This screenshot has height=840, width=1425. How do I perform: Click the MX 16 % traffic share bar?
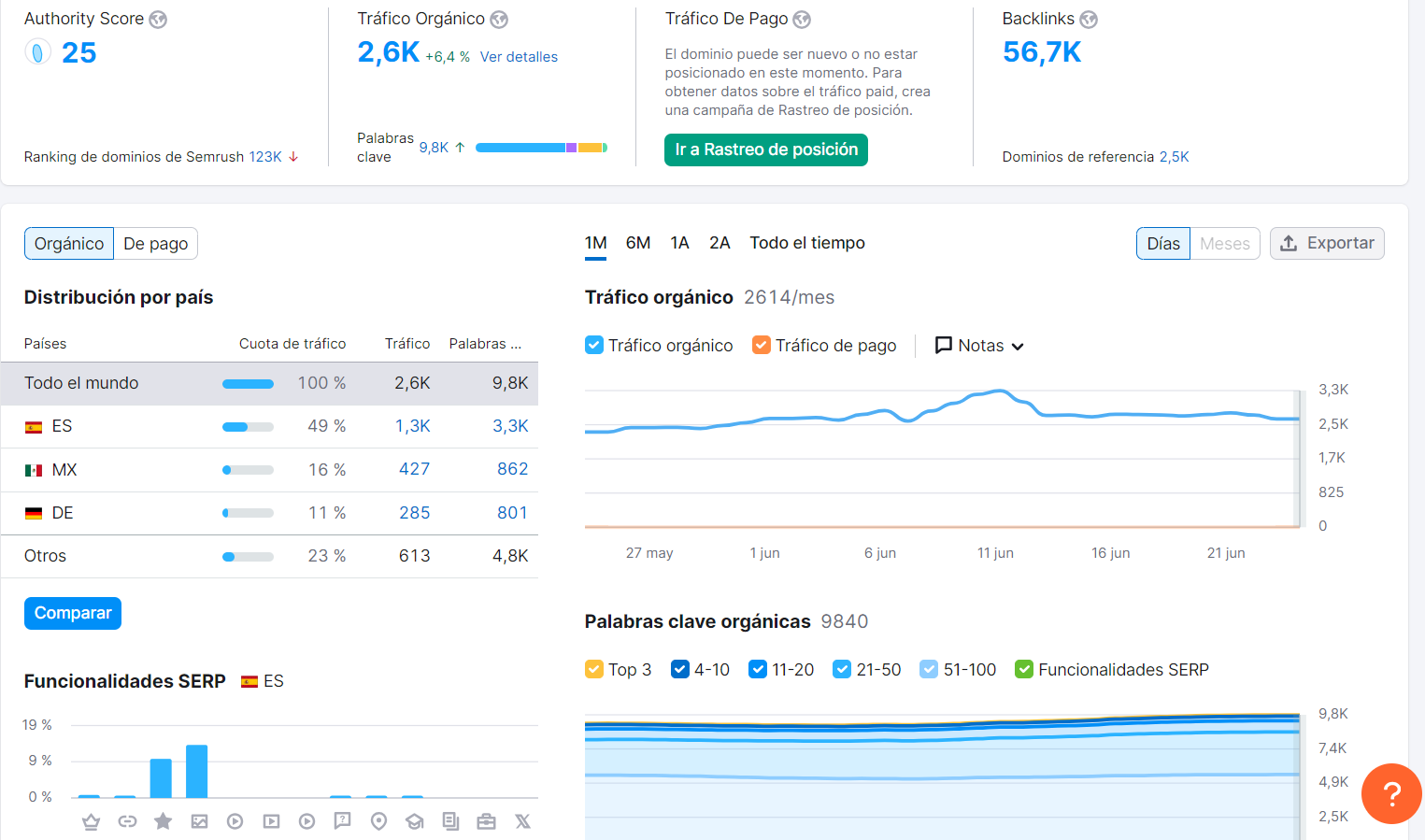coord(248,470)
